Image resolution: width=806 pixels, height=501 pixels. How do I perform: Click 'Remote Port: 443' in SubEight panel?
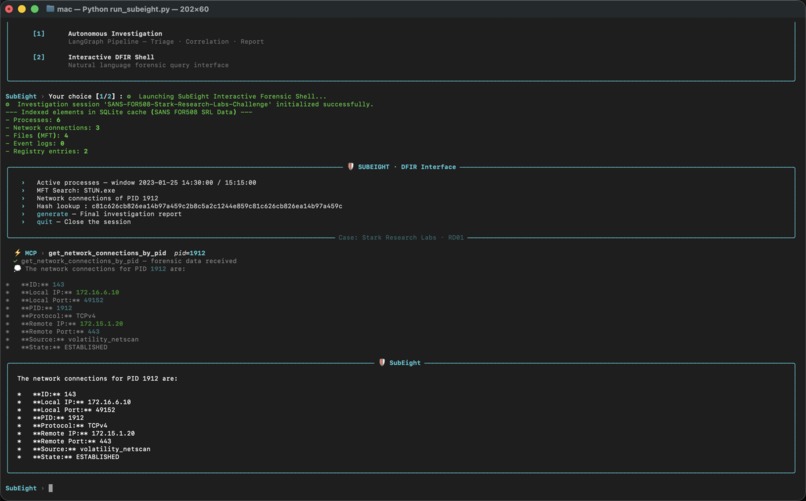coord(72,441)
